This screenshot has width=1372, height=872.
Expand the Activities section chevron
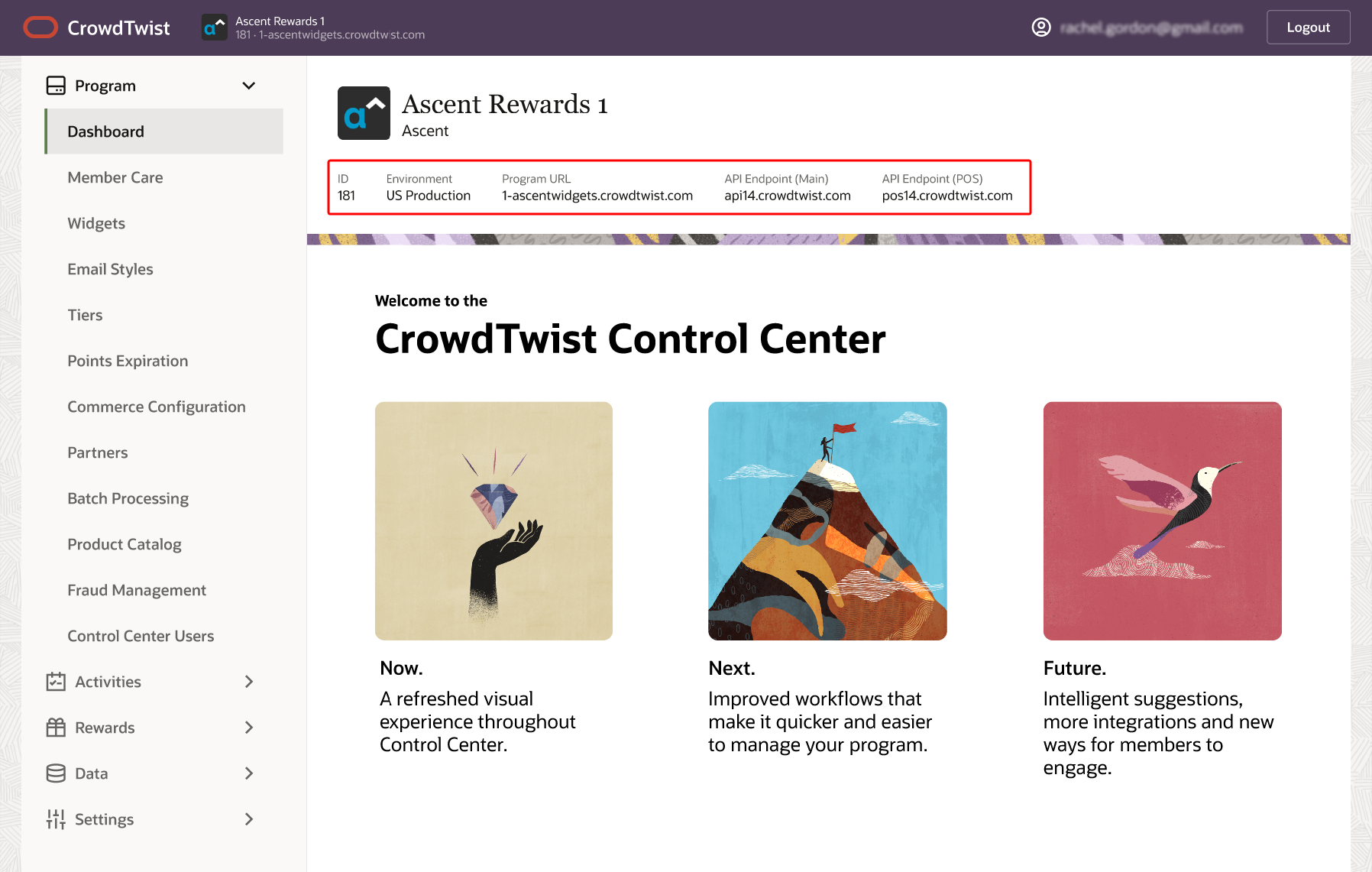tap(248, 682)
